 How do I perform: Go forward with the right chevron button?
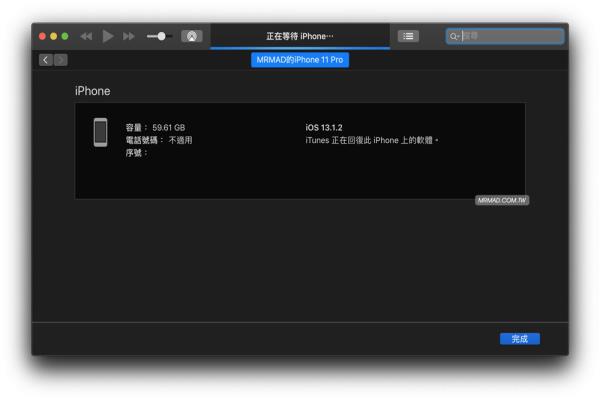pyautogui.click(x=60, y=60)
